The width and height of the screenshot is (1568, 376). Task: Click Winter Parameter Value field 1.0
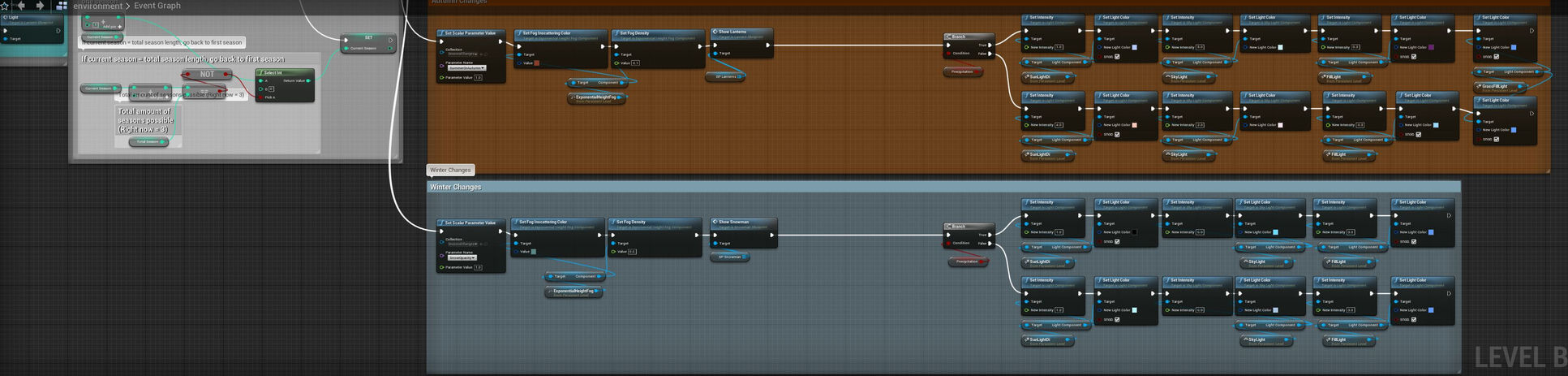478,267
